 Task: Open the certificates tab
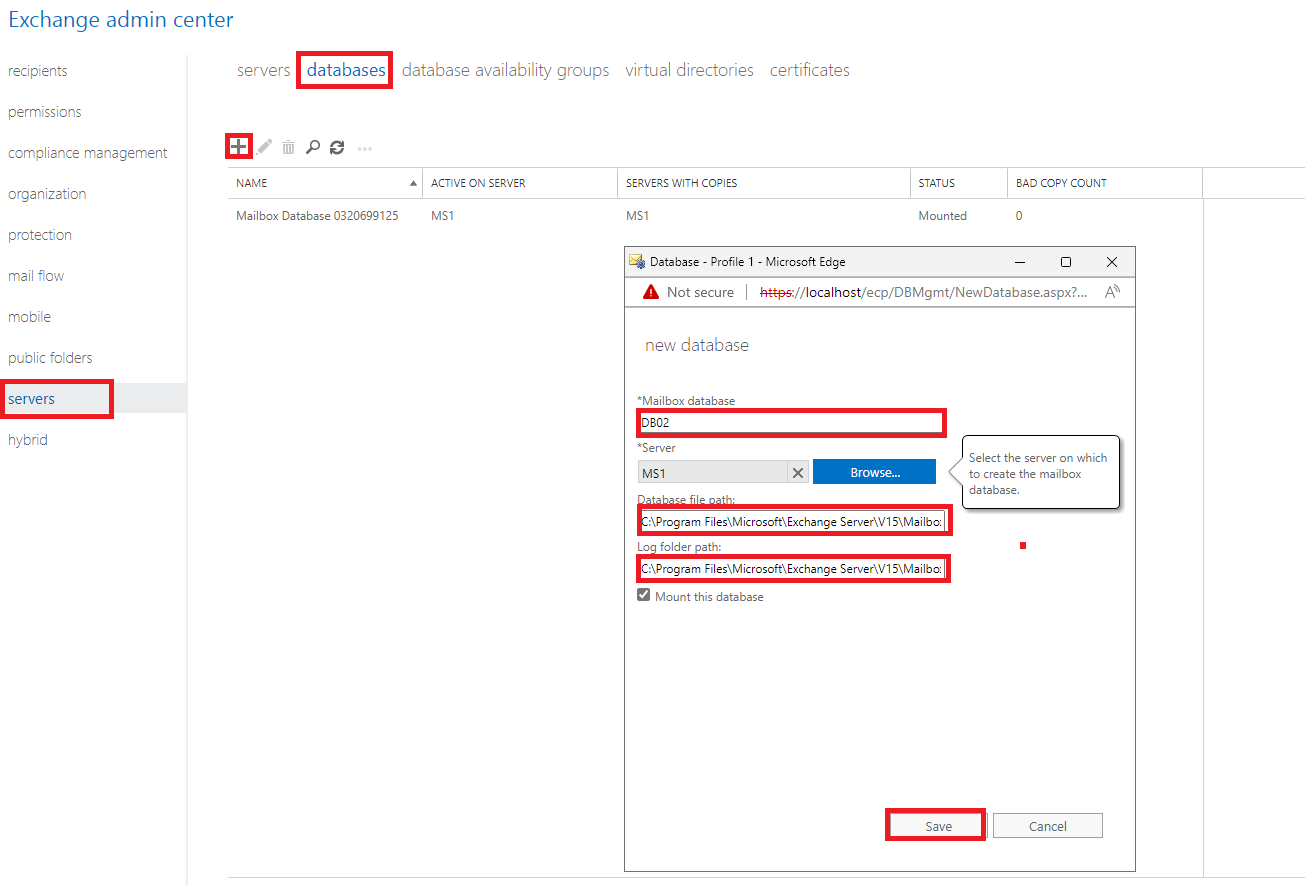click(x=810, y=70)
